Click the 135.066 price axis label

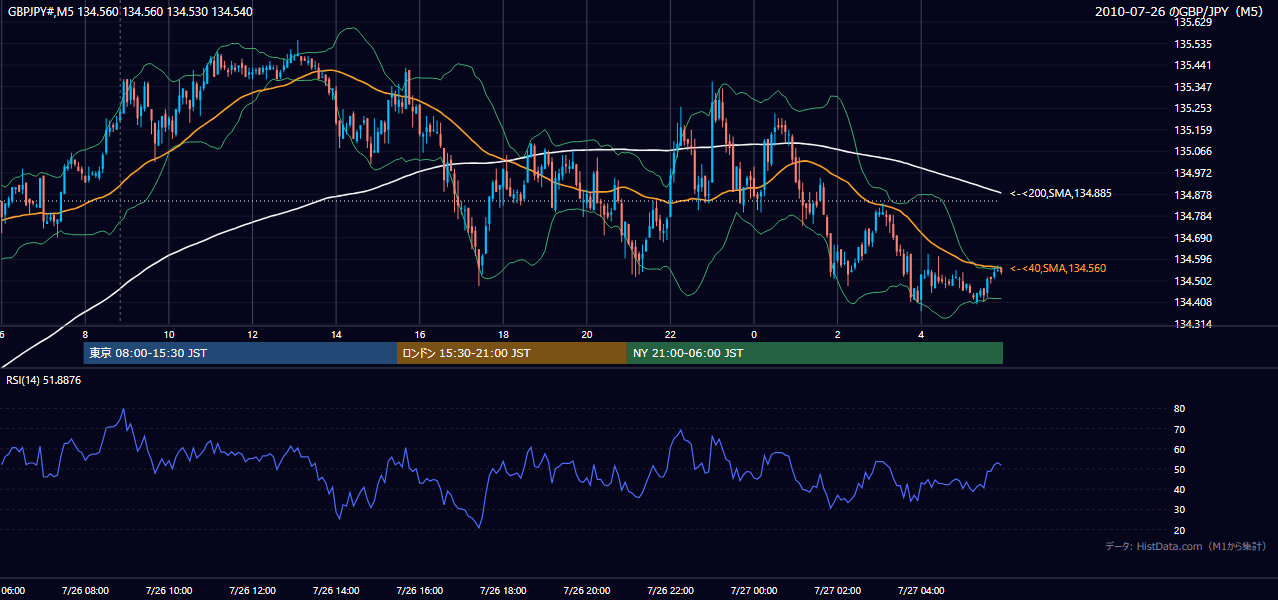coord(1193,151)
